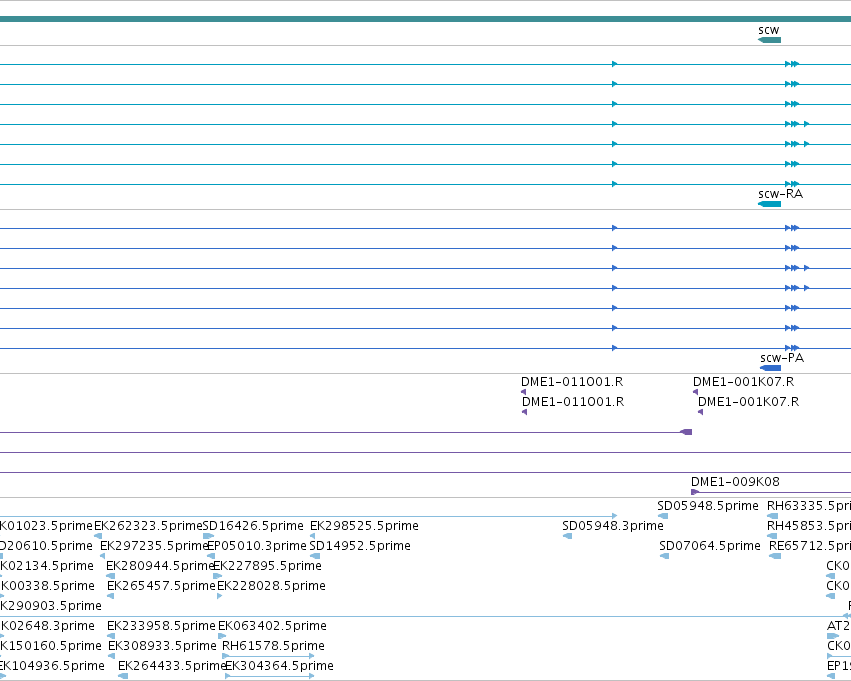851x681 pixels.
Task: Click the EK308933.5prime EST label
Action: click(x=162, y=646)
